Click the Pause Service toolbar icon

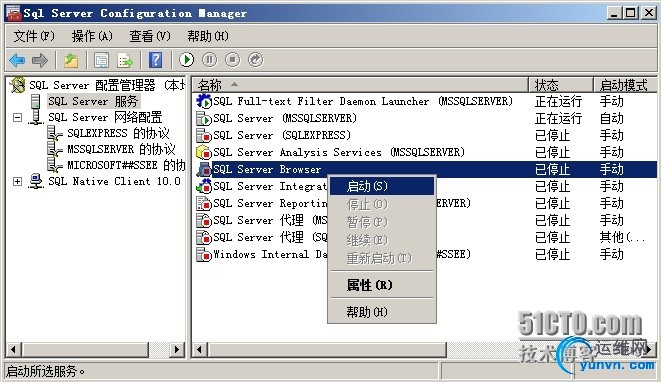210,60
